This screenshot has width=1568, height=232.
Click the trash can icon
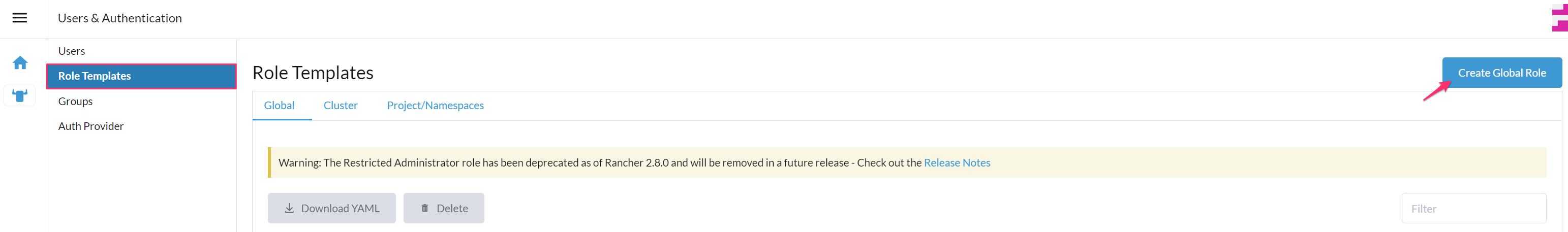(x=425, y=208)
